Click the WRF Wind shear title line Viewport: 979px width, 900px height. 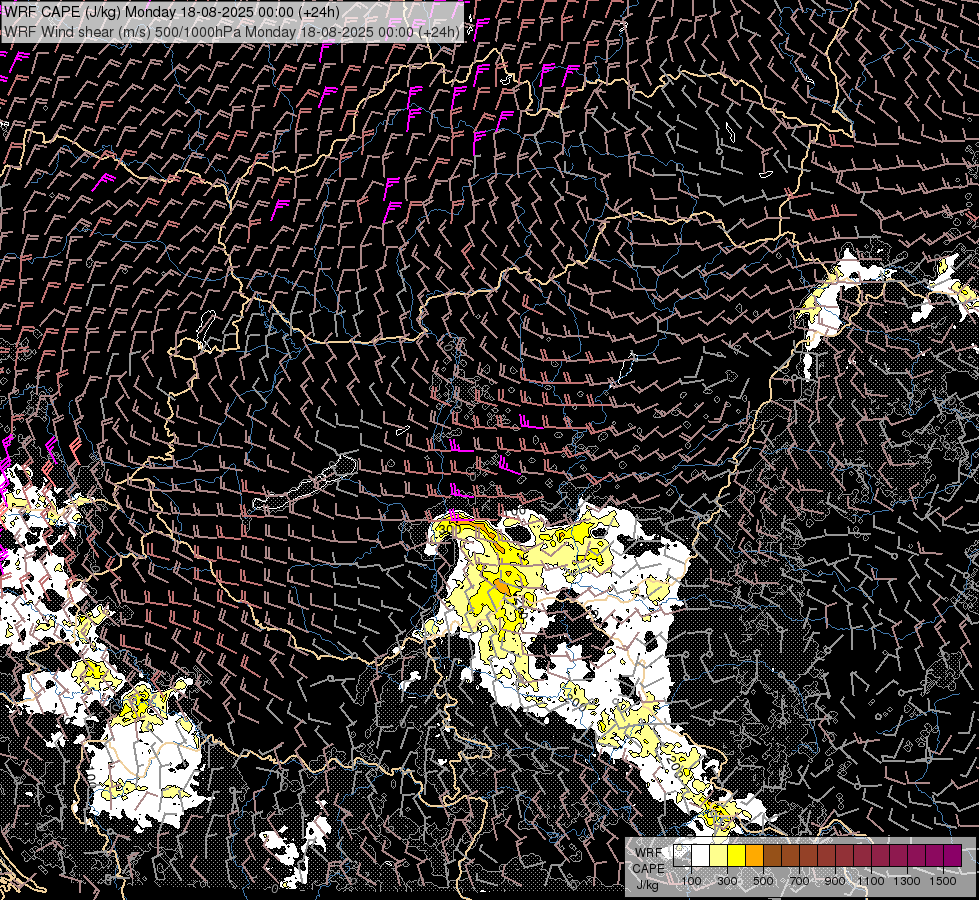coord(232,32)
